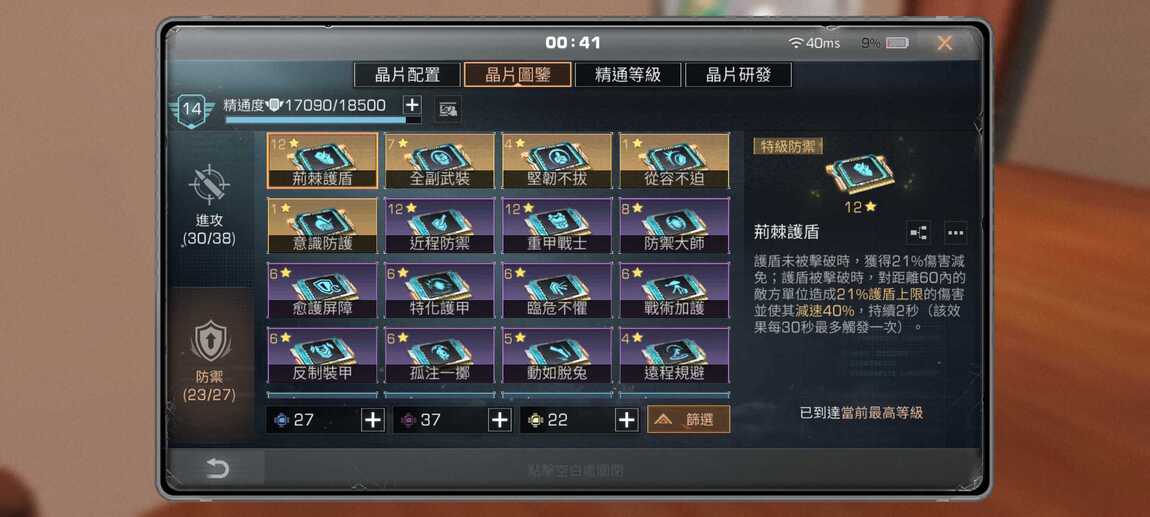Add gold chip material with plus

pos(626,419)
